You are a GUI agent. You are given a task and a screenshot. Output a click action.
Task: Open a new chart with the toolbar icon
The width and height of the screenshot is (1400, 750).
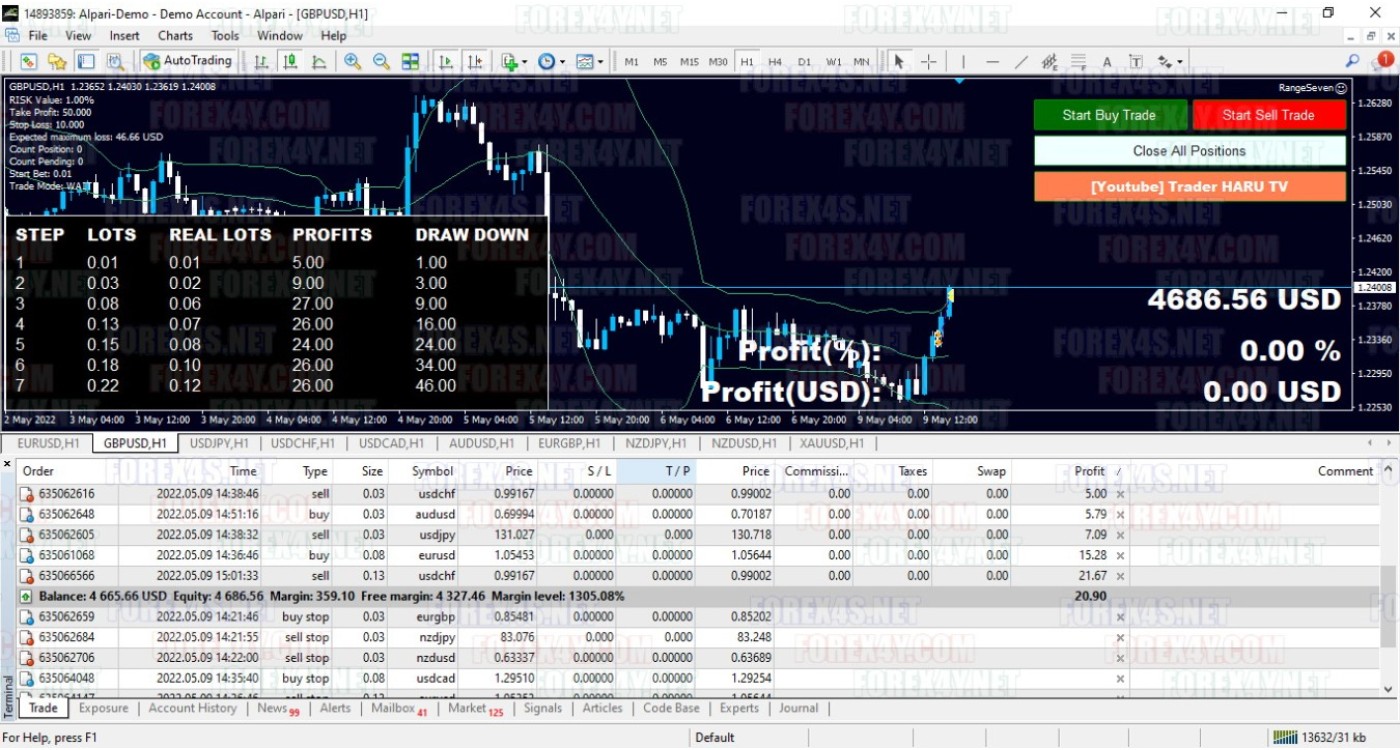[28, 62]
